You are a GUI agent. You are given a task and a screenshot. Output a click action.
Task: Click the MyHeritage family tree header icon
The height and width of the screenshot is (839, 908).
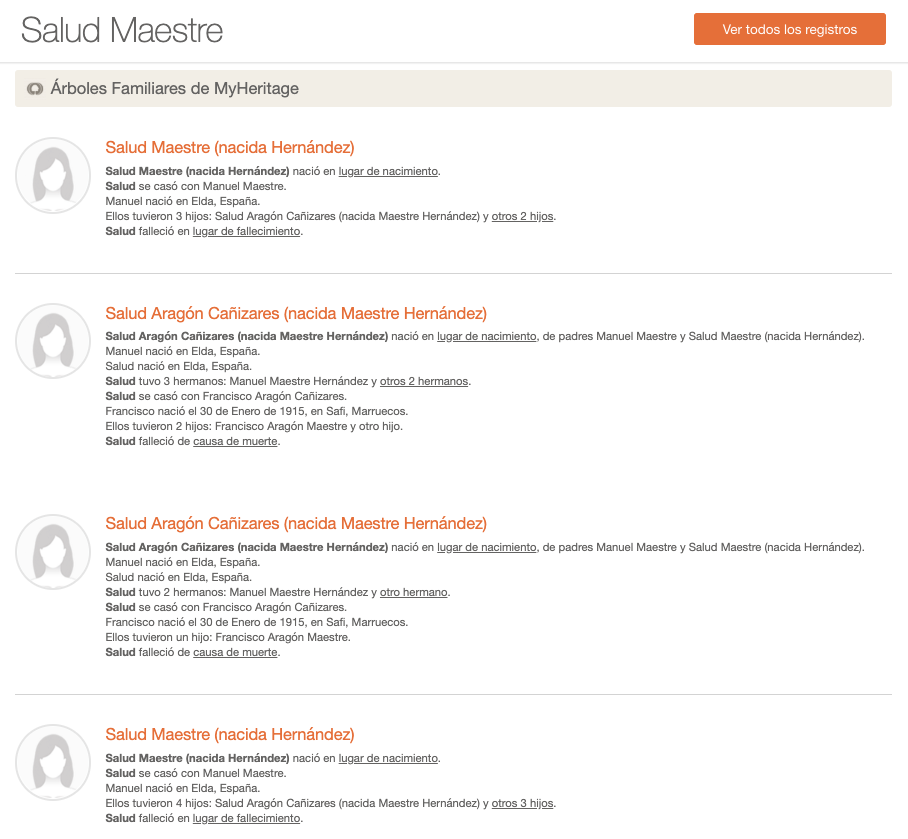[x=35, y=89]
